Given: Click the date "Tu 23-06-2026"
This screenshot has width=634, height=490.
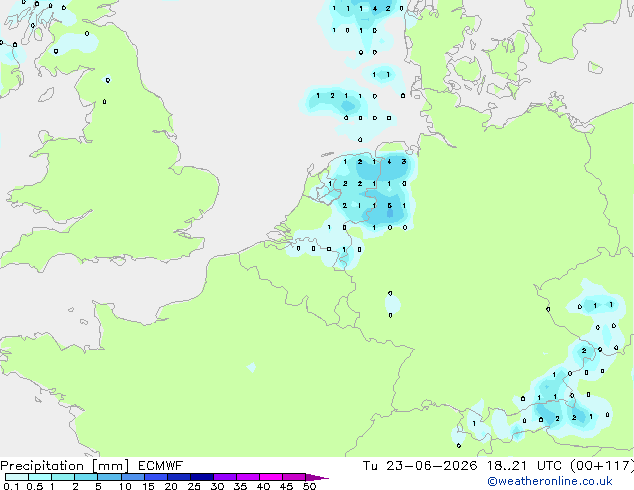Looking at the screenshot, I should tap(420, 466).
